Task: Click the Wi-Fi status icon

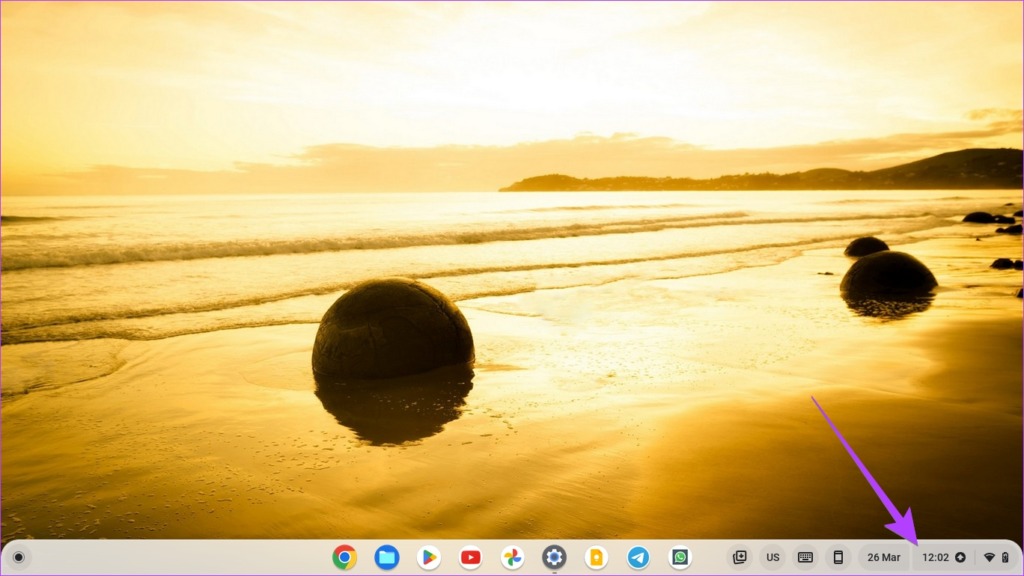Action: click(x=989, y=557)
